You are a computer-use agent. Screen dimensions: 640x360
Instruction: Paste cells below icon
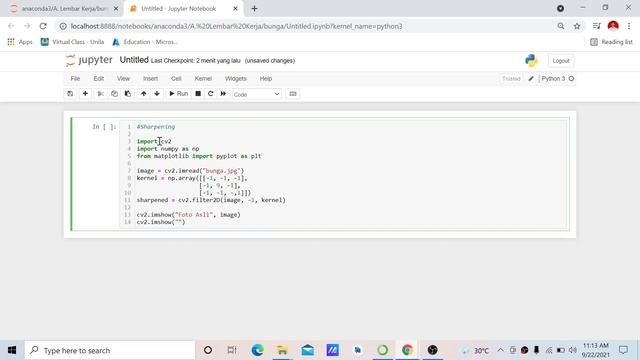(128, 94)
